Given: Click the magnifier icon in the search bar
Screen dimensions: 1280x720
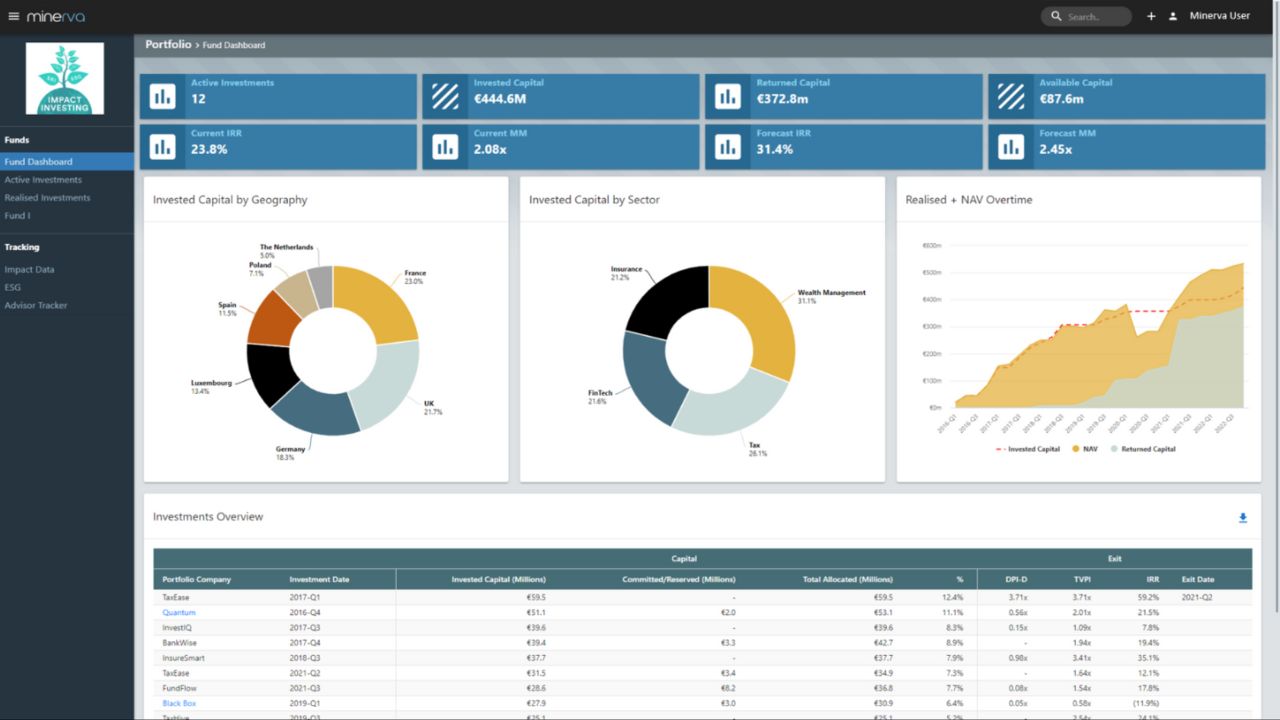Looking at the screenshot, I should pos(1055,16).
